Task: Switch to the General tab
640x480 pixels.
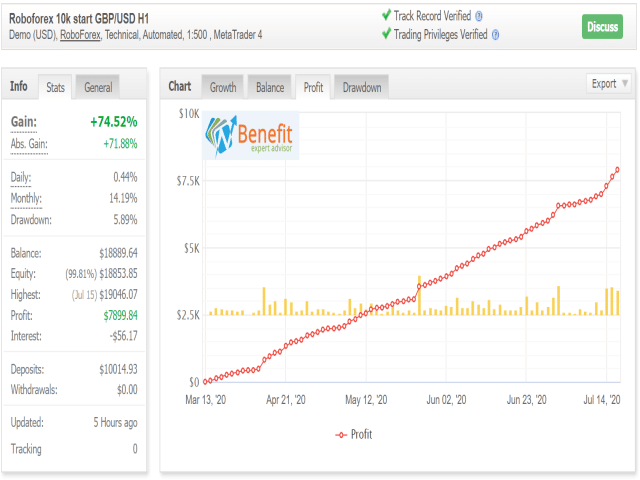Action: tap(98, 87)
